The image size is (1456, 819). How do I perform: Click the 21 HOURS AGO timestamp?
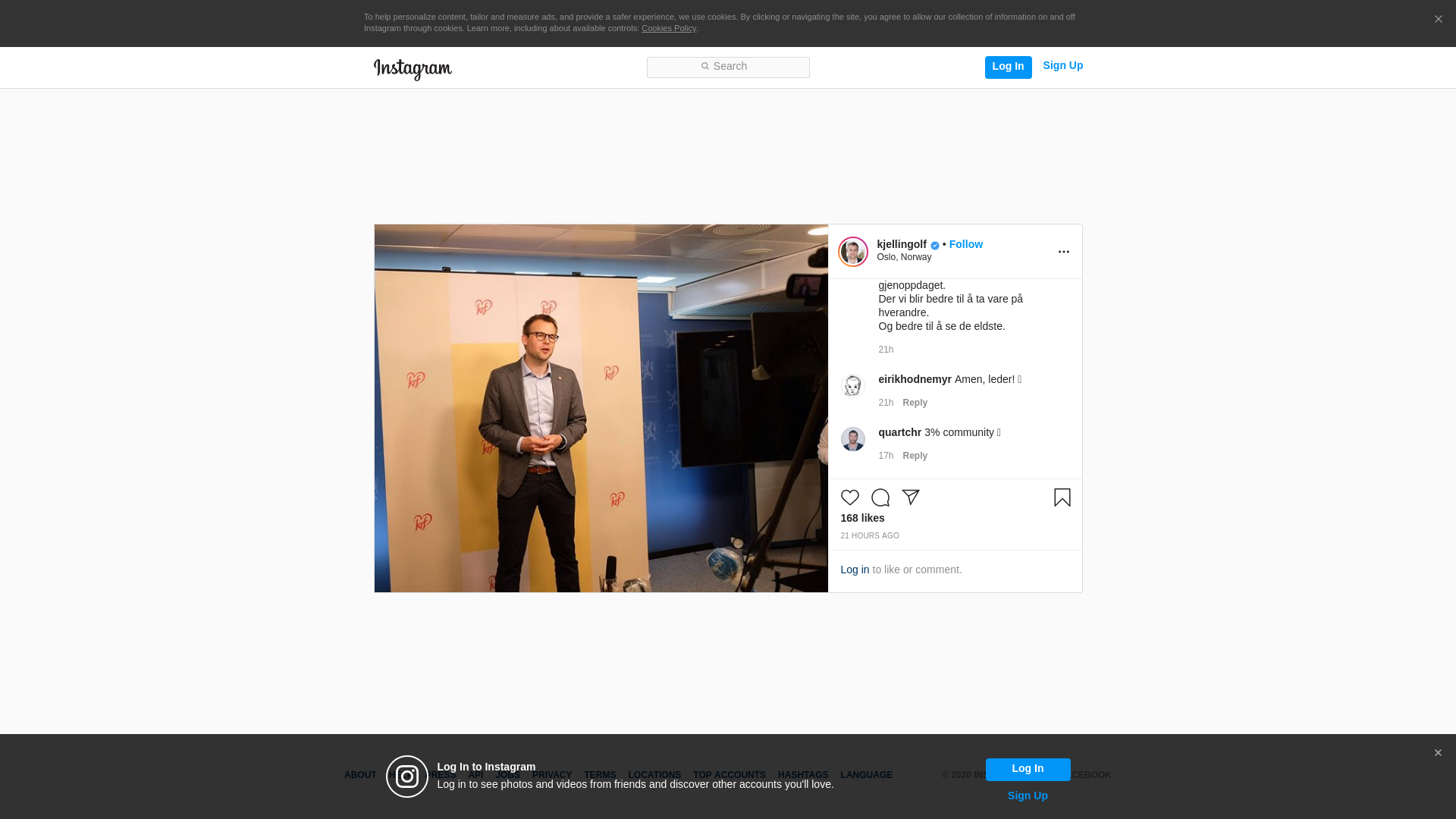869,536
